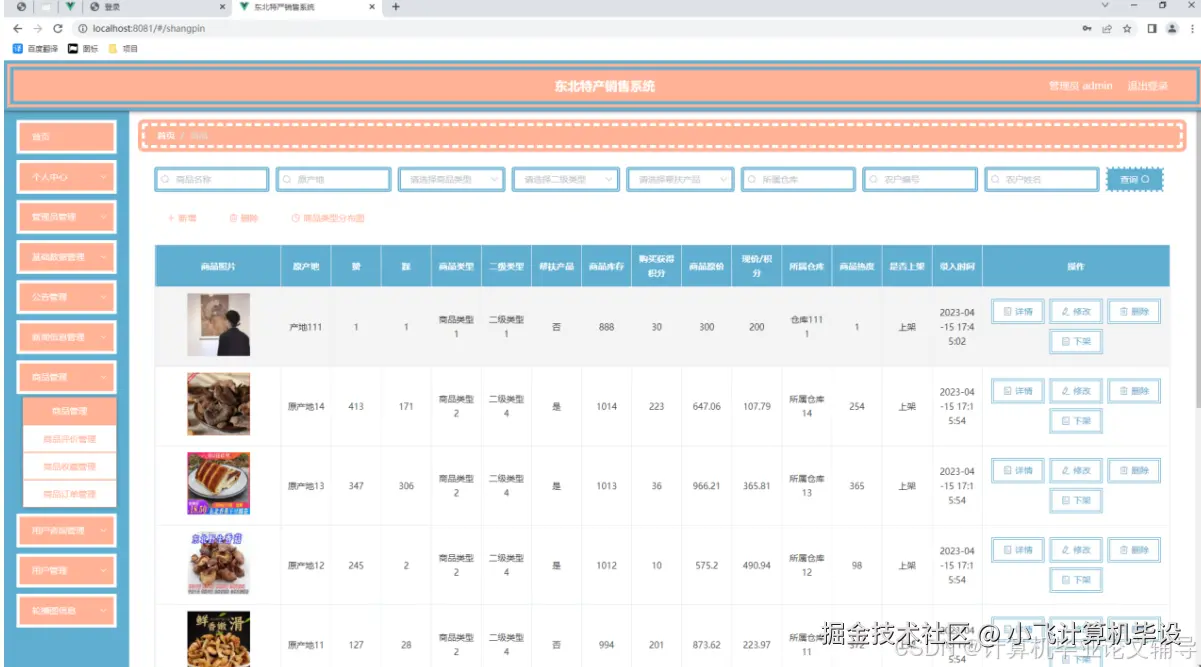Open 详情 for the 原产地14 row
Image resolution: width=1201 pixels, height=667 pixels.
click(x=1018, y=391)
